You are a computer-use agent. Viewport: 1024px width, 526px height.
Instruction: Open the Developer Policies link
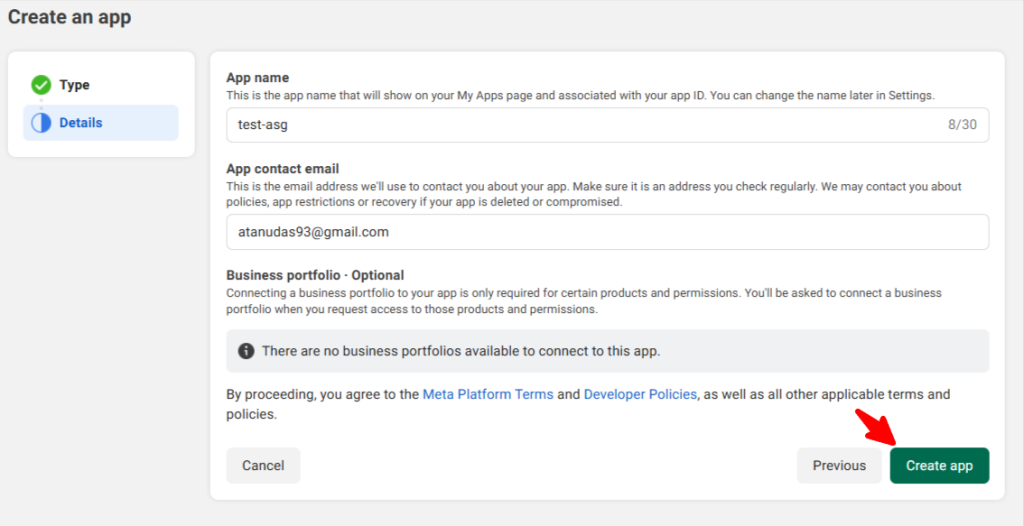pyautogui.click(x=640, y=394)
